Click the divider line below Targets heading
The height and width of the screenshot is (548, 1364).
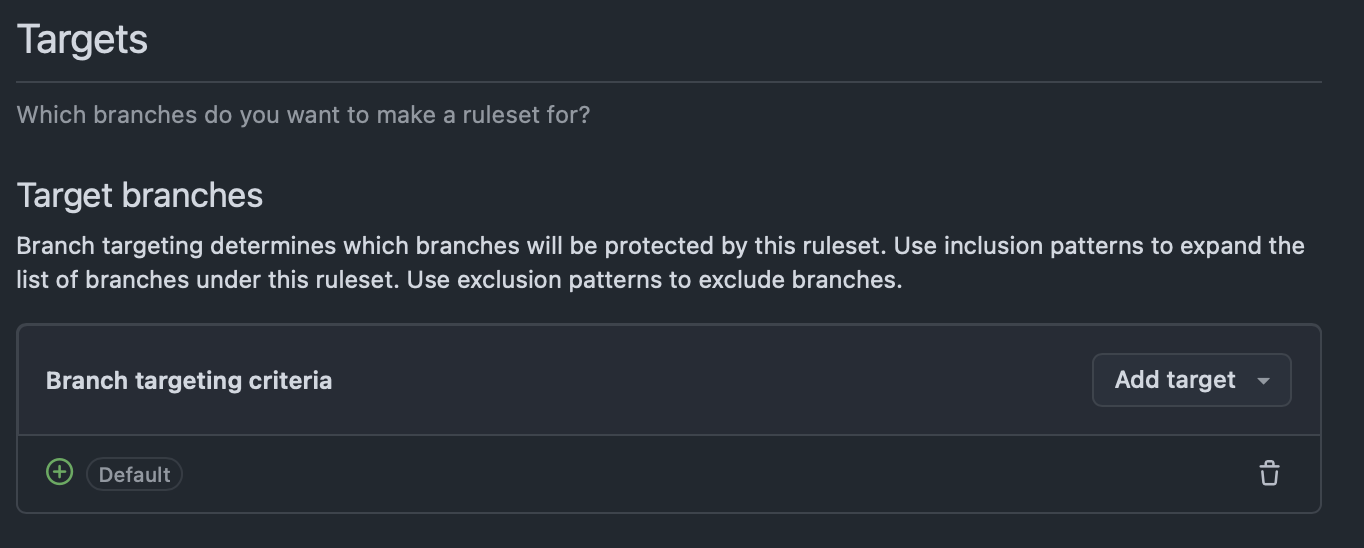tap(669, 81)
